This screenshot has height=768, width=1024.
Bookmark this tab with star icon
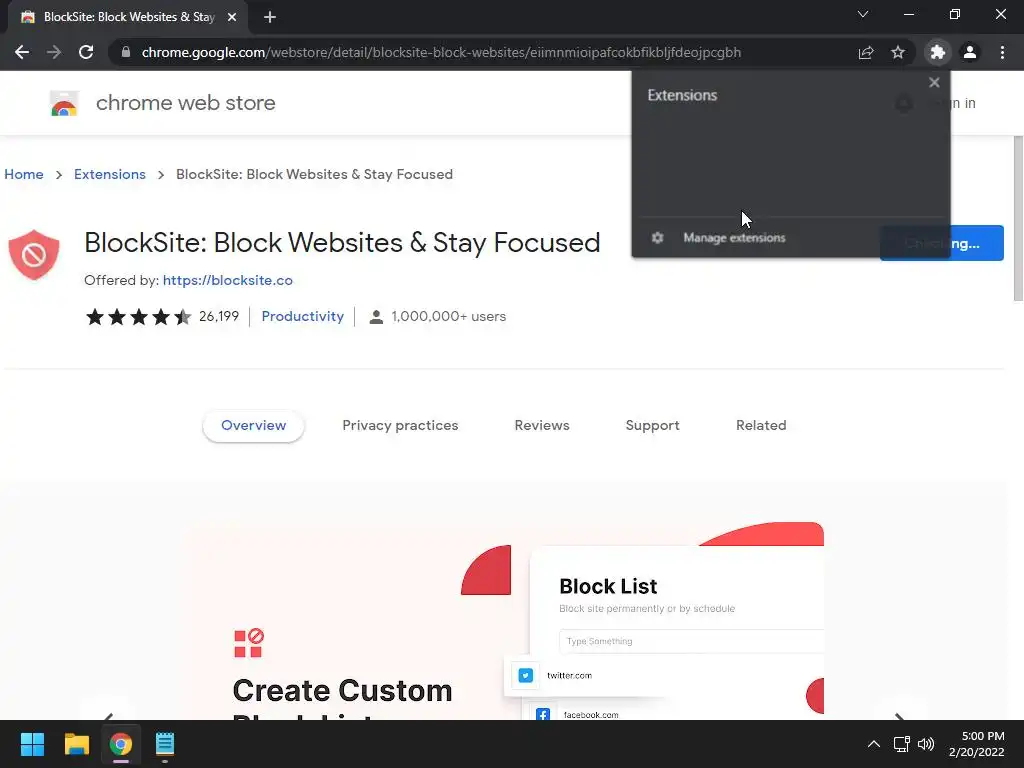(x=898, y=52)
